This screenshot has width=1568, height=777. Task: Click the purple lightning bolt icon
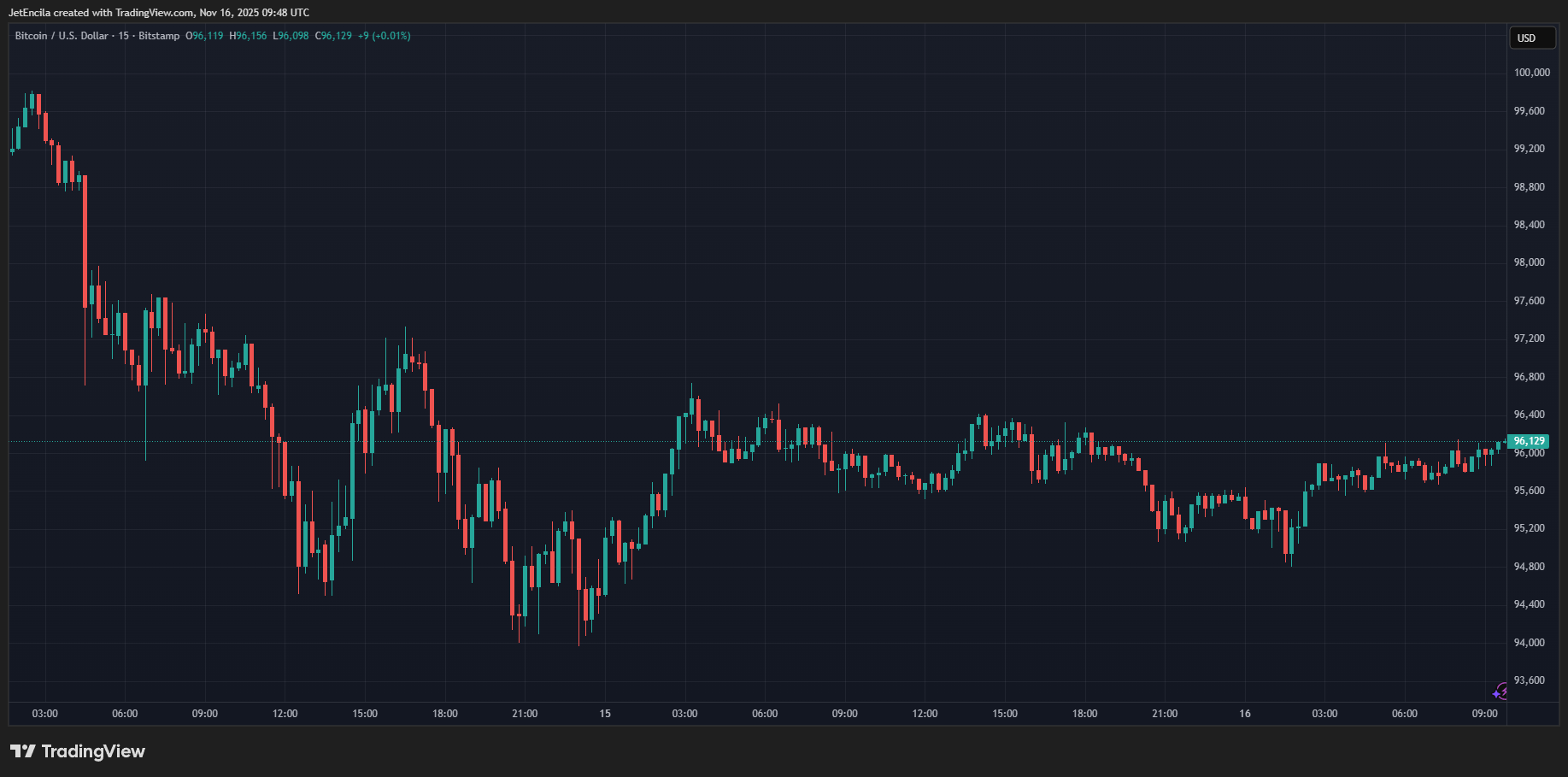[1500, 692]
